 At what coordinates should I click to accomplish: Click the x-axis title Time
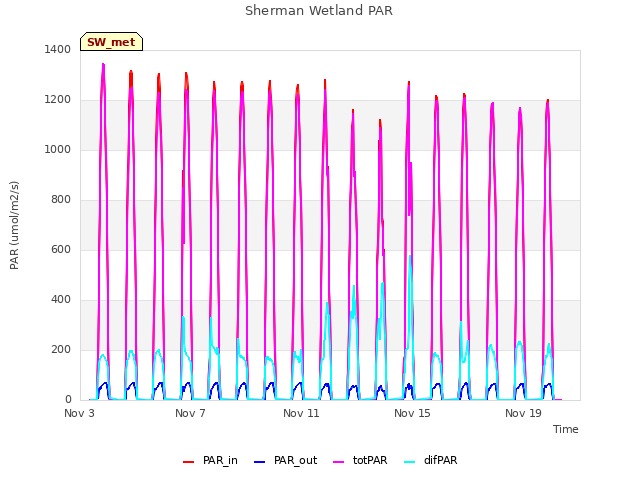[565, 429]
